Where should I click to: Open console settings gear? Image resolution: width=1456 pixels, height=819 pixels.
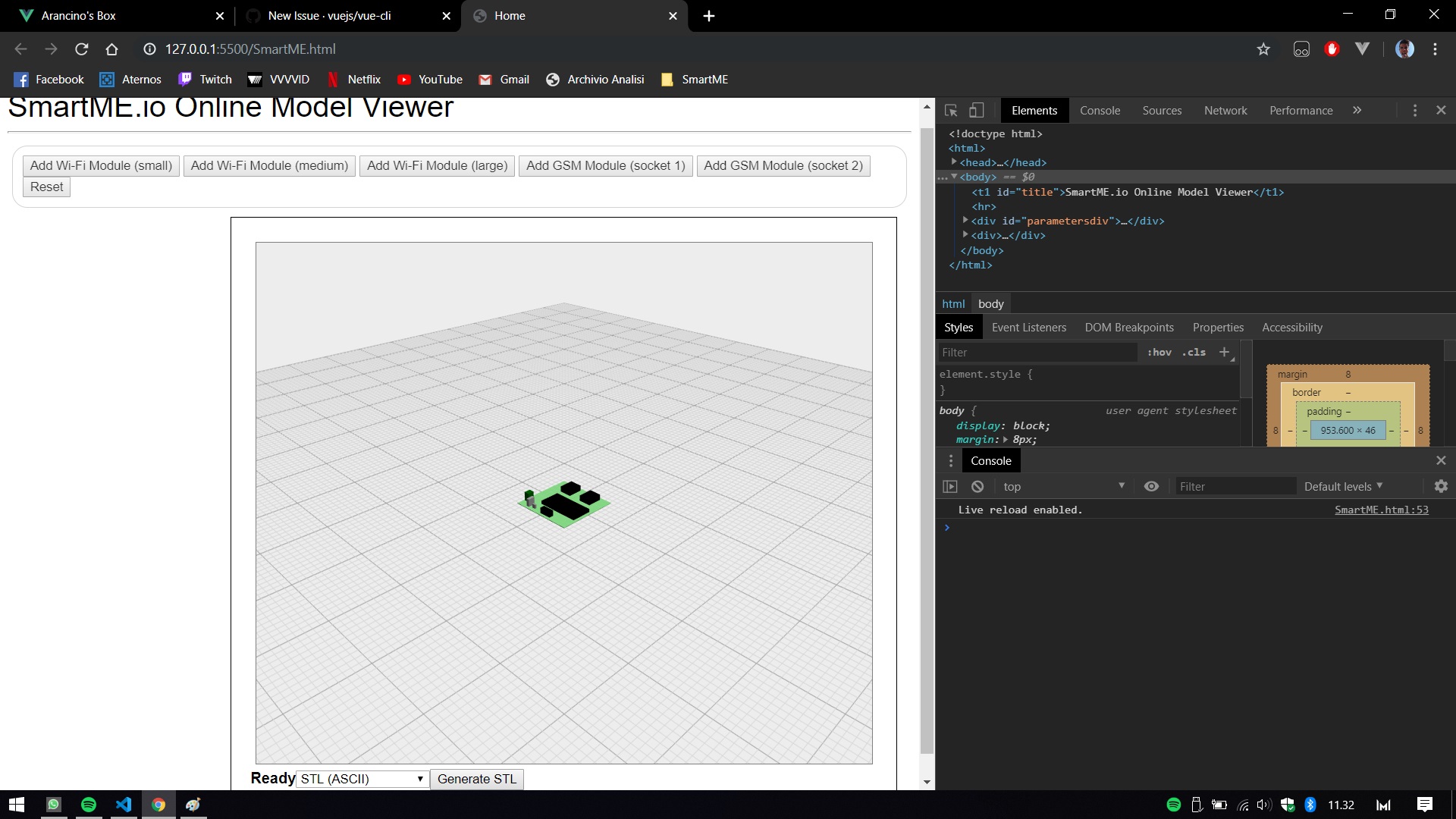click(x=1441, y=487)
